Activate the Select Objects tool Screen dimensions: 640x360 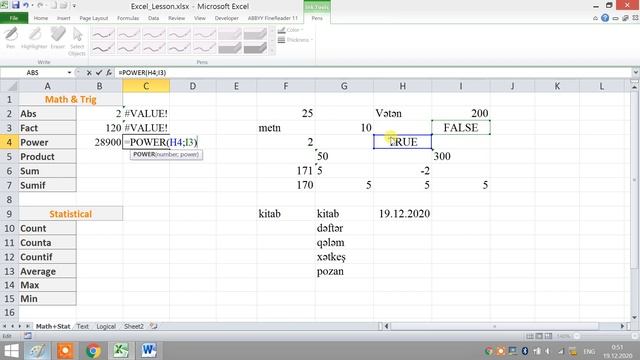77,41
